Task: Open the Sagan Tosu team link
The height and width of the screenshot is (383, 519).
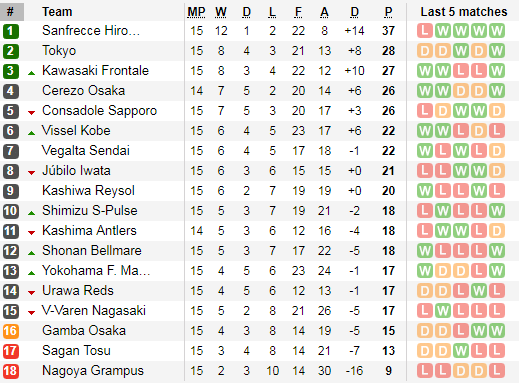Action: (76, 351)
